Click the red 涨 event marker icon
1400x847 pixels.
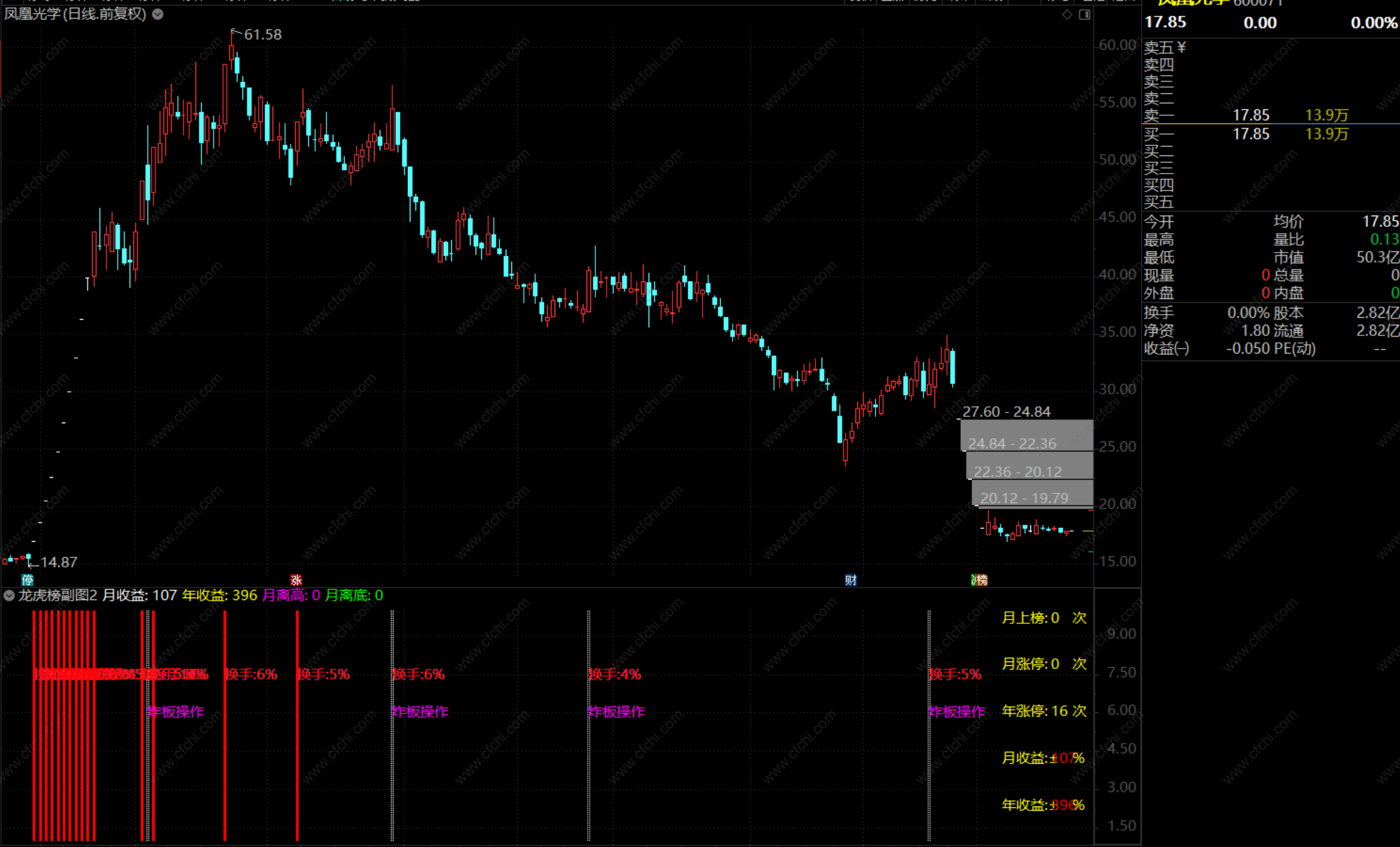pyautogui.click(x=296, y=580)
